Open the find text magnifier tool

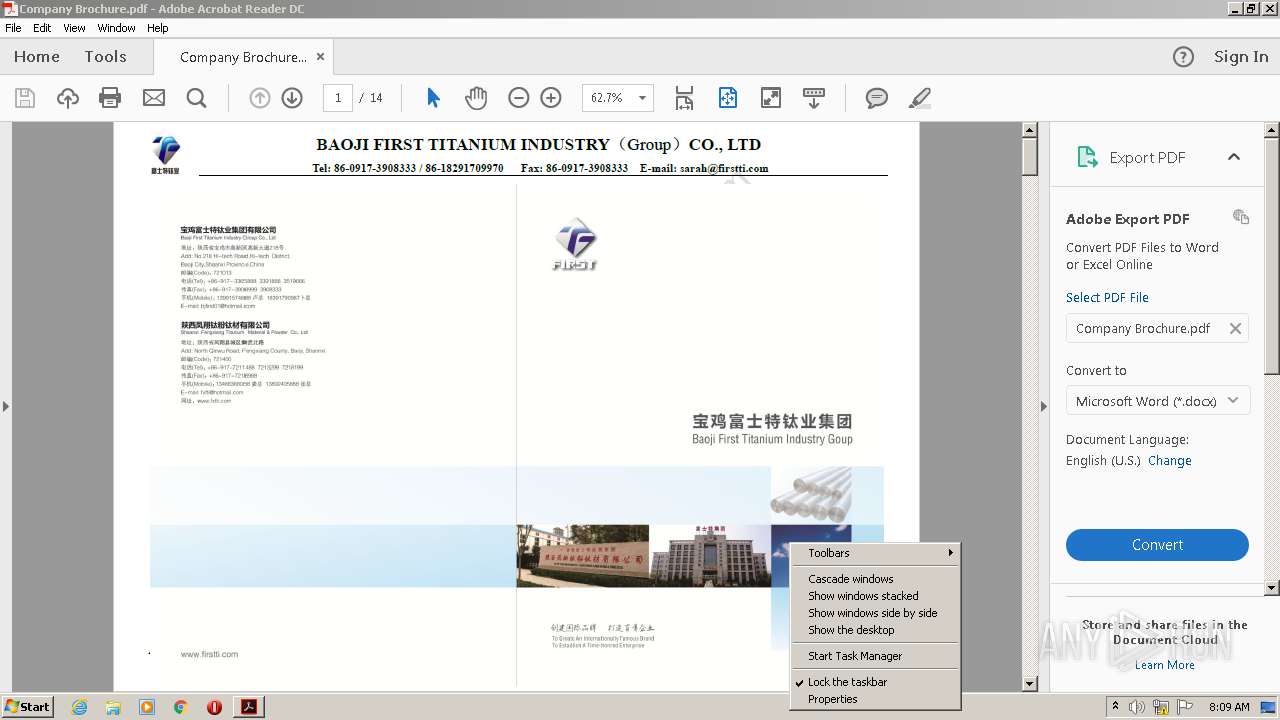coord(197,98)
